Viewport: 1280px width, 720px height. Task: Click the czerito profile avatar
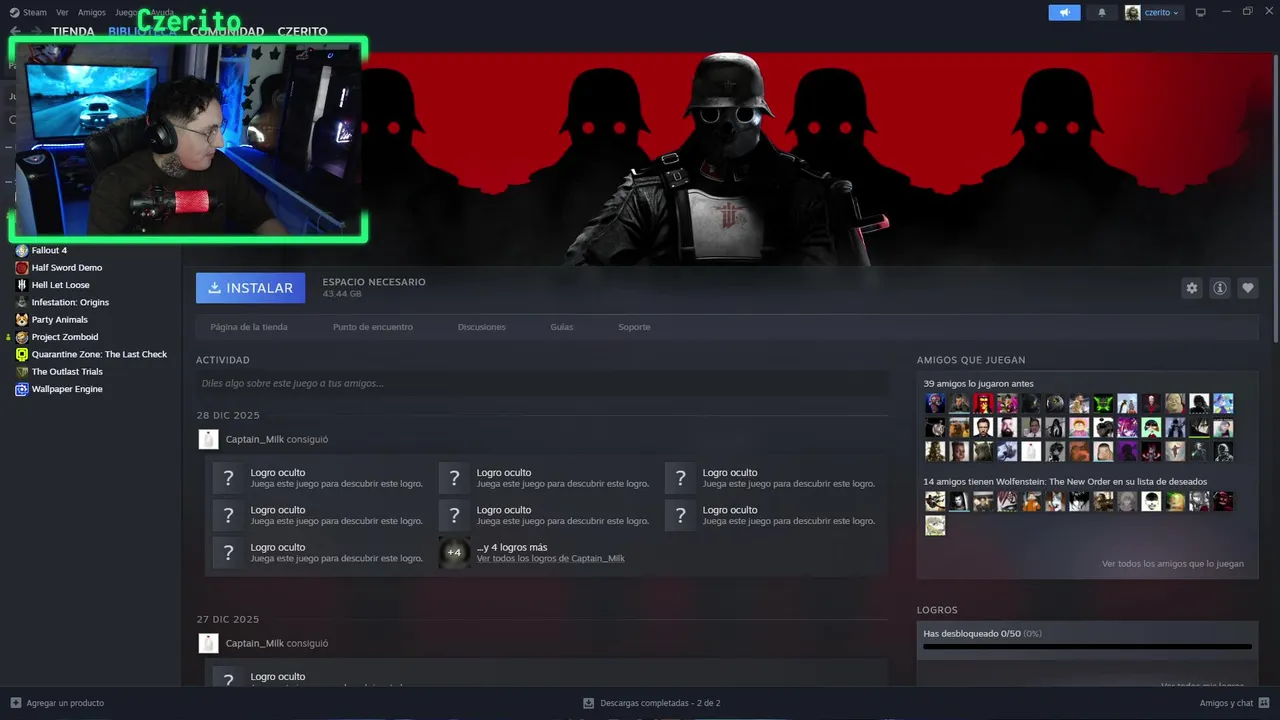coord(1132,13)
